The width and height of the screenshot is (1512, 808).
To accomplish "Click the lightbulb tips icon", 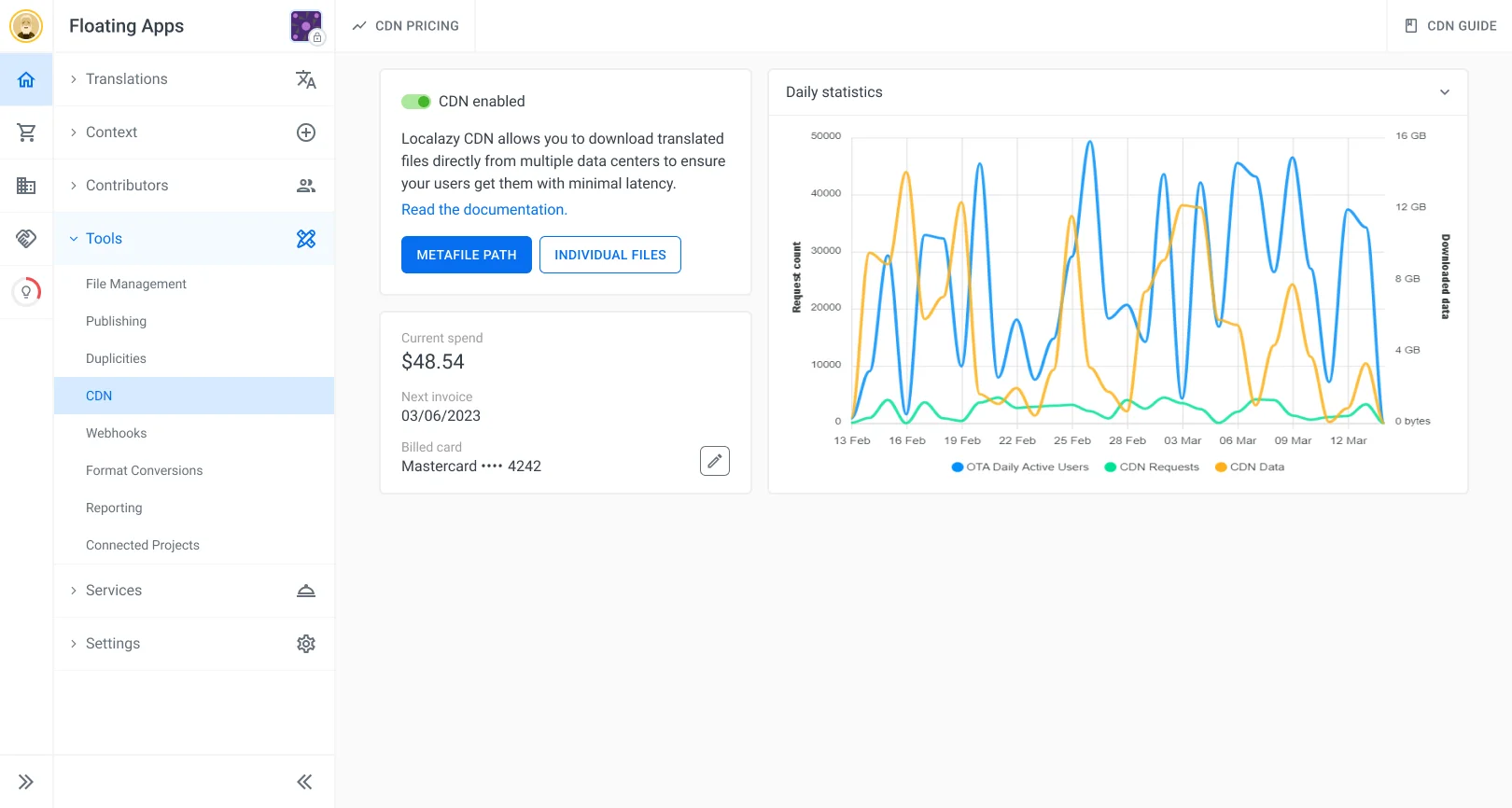I will [x=26, y=292].
